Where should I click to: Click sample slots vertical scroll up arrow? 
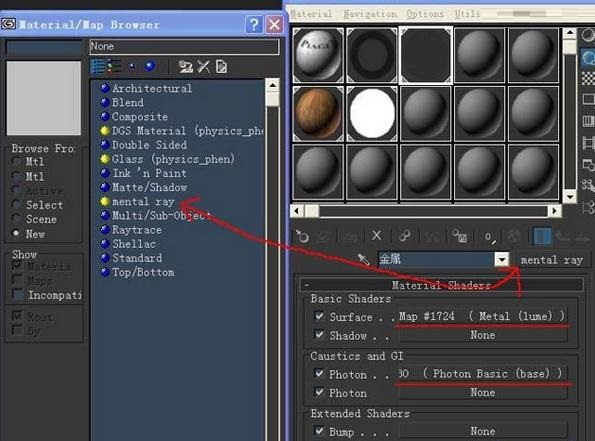(x=570, y=33)
